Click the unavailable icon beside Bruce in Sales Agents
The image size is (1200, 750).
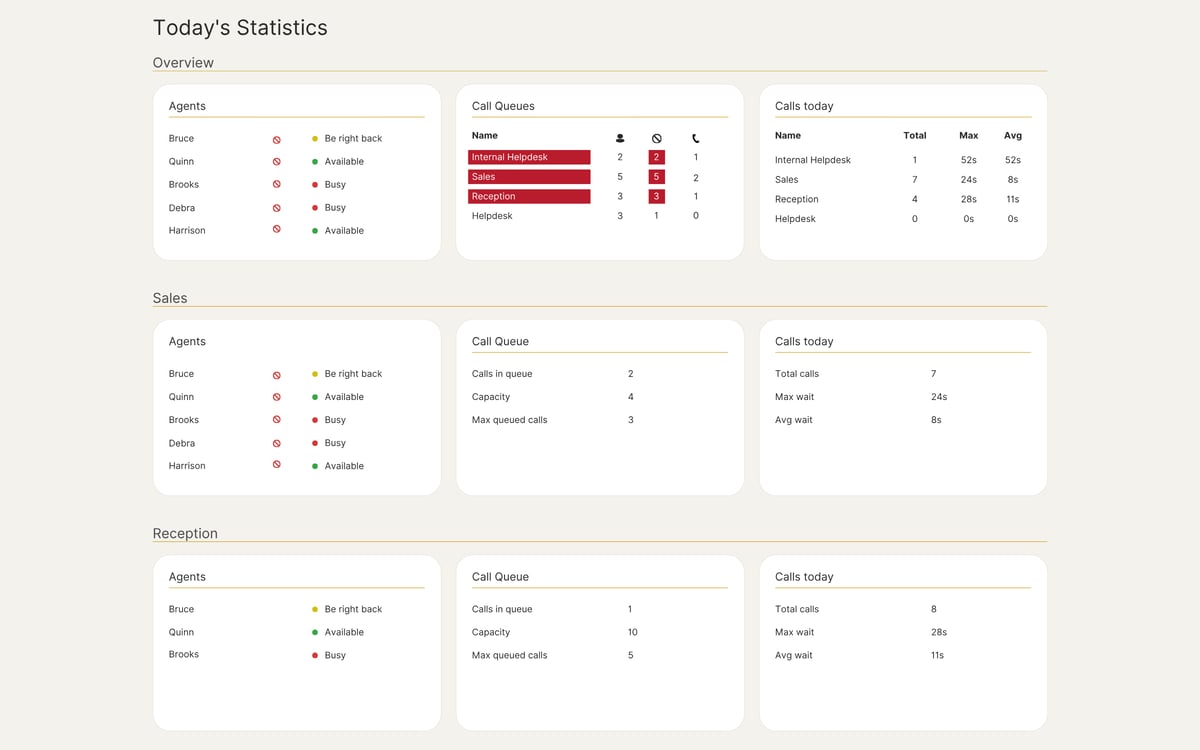[x=277, y=375]
